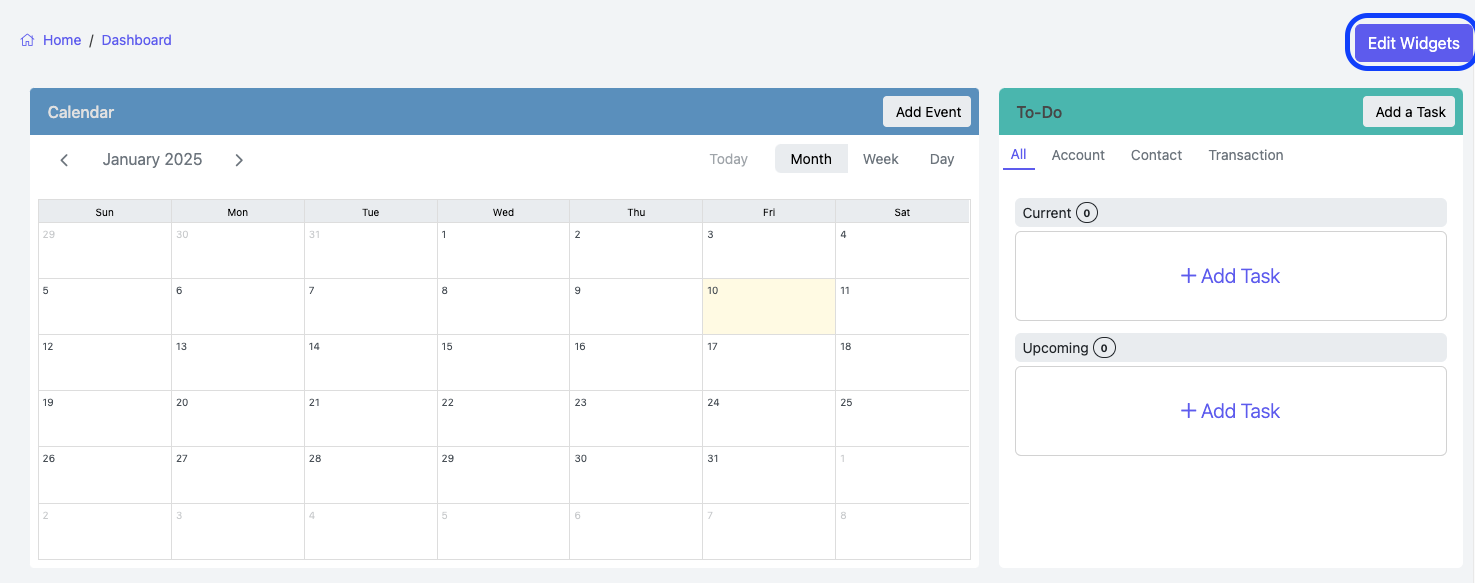1475x583 pixels.
Task: Click Add Event in Calendar header
Action: 928,112
